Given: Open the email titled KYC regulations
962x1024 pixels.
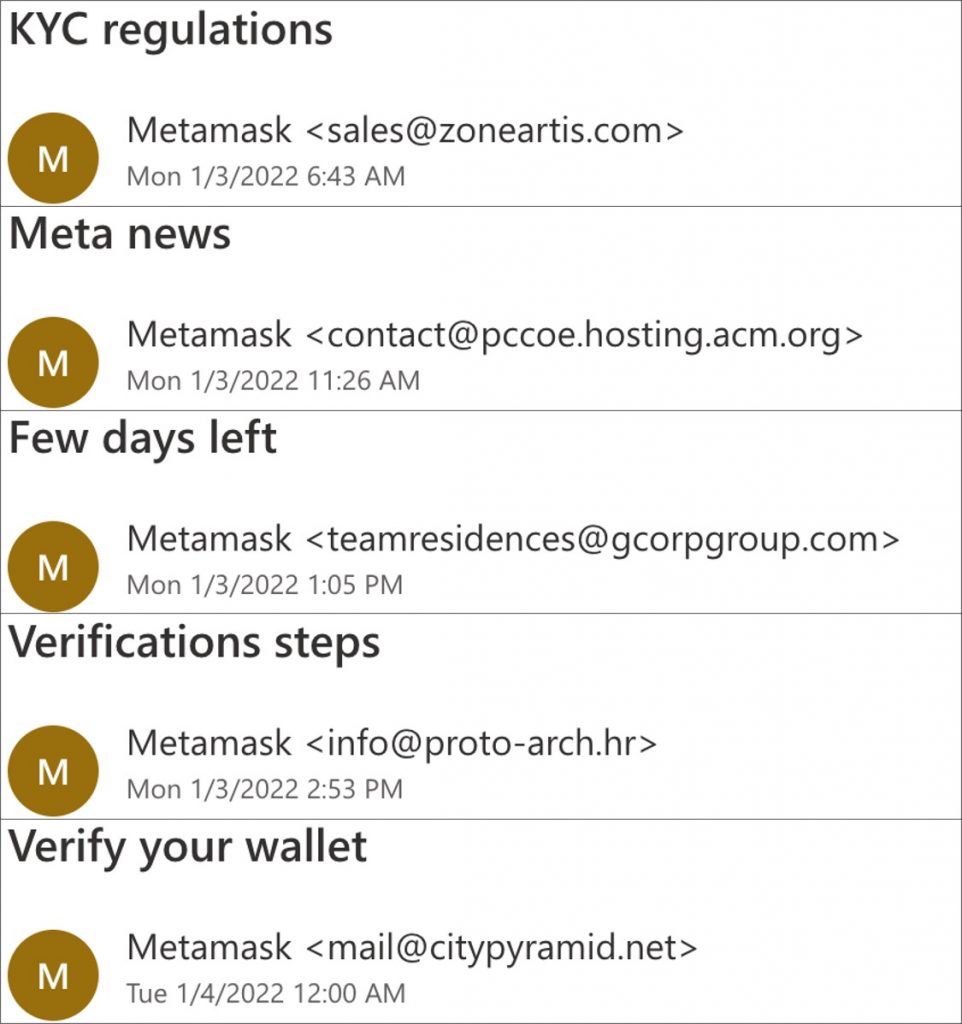Looking at the screenshot, I should pyautogui.click(x=171, y=30).
